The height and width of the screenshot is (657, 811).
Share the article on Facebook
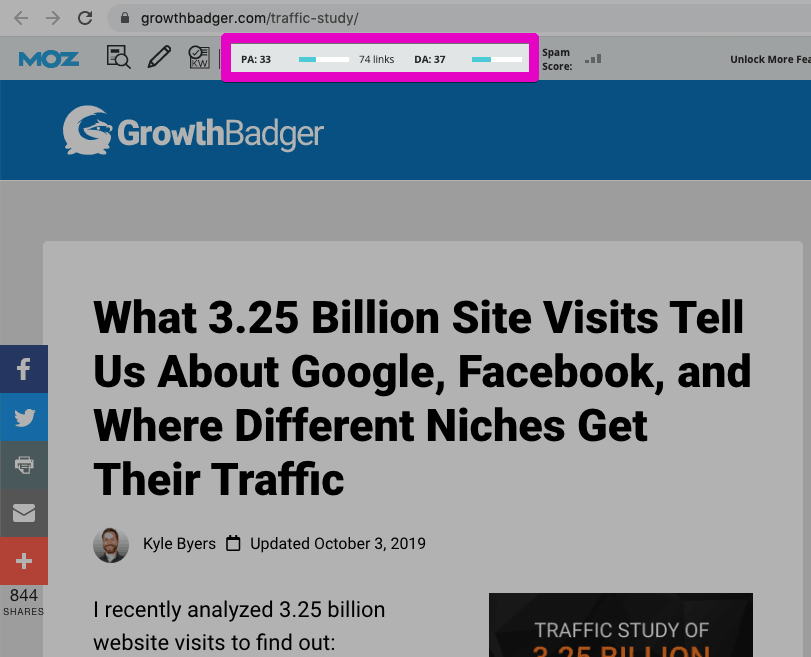click(24, 369)
